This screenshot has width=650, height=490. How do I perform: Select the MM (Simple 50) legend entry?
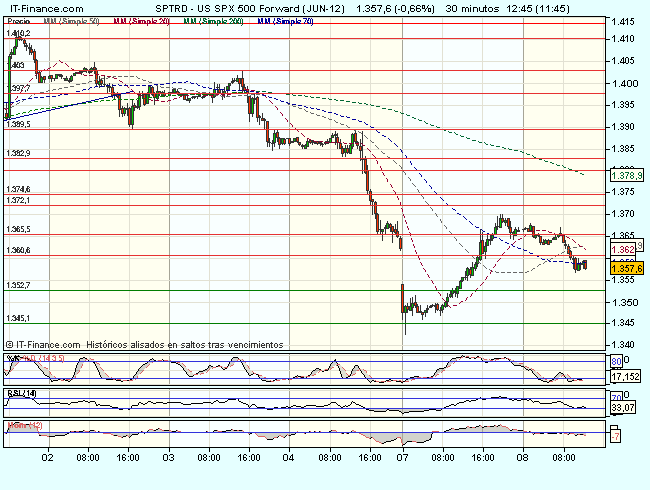point(71,21)
